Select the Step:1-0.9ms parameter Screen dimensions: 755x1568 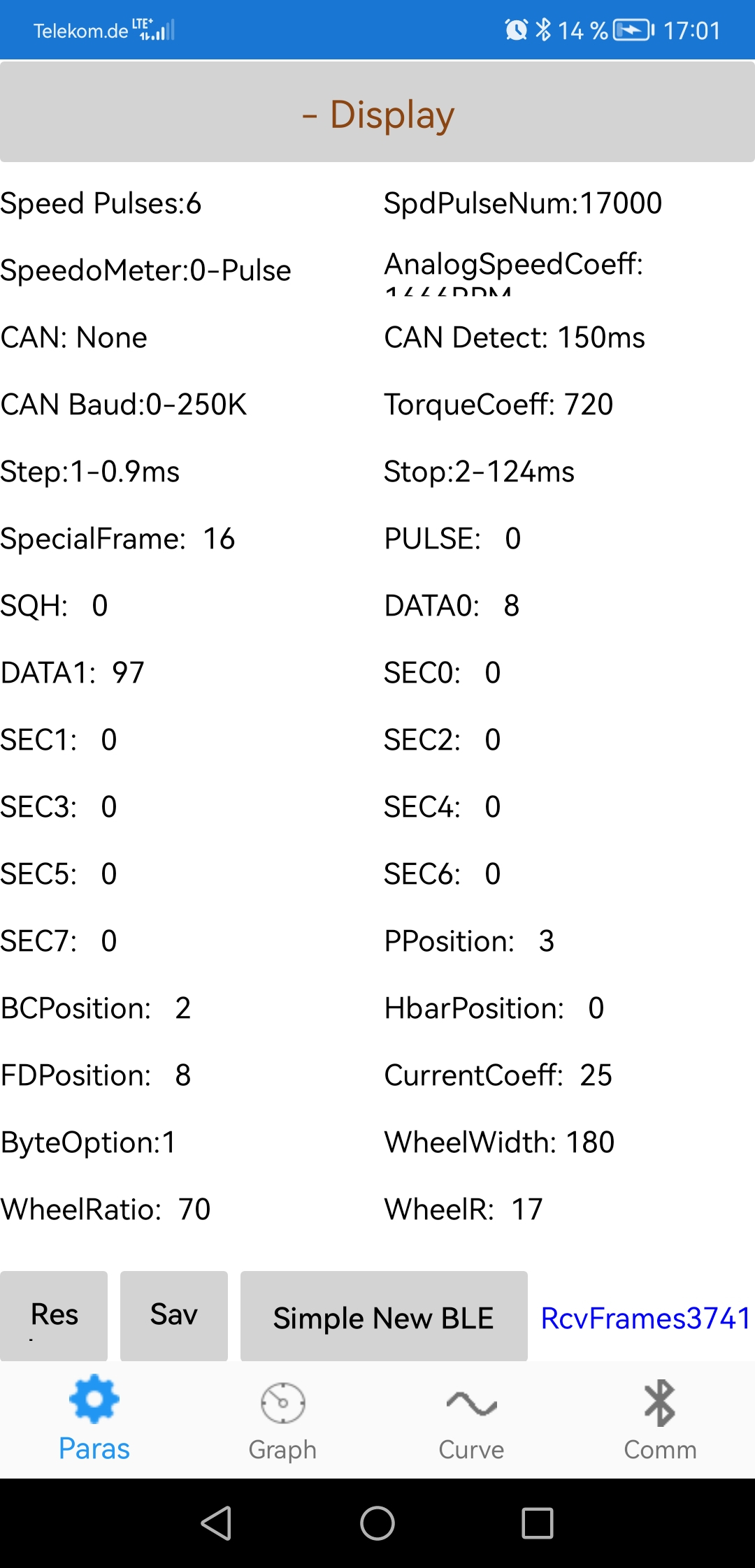(90, 472)
